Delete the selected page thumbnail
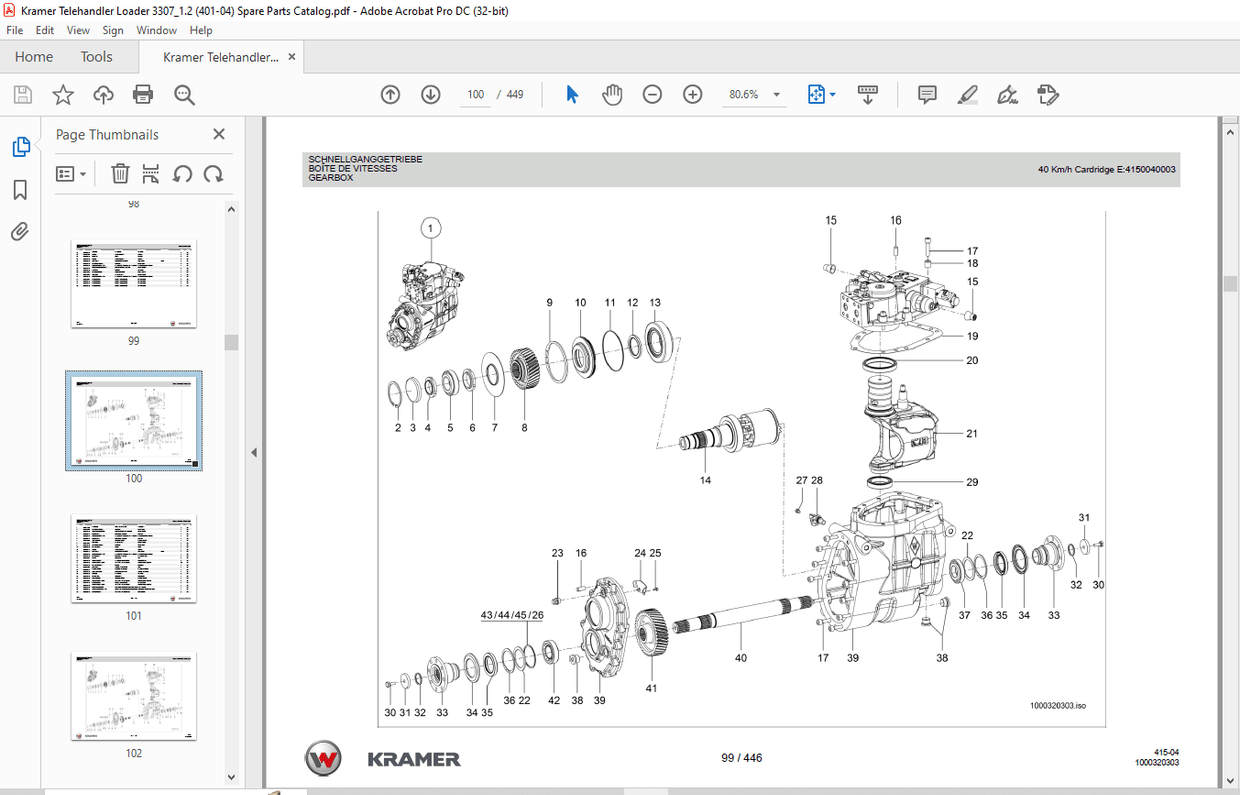1240x795 pixels. coord(120,173)
